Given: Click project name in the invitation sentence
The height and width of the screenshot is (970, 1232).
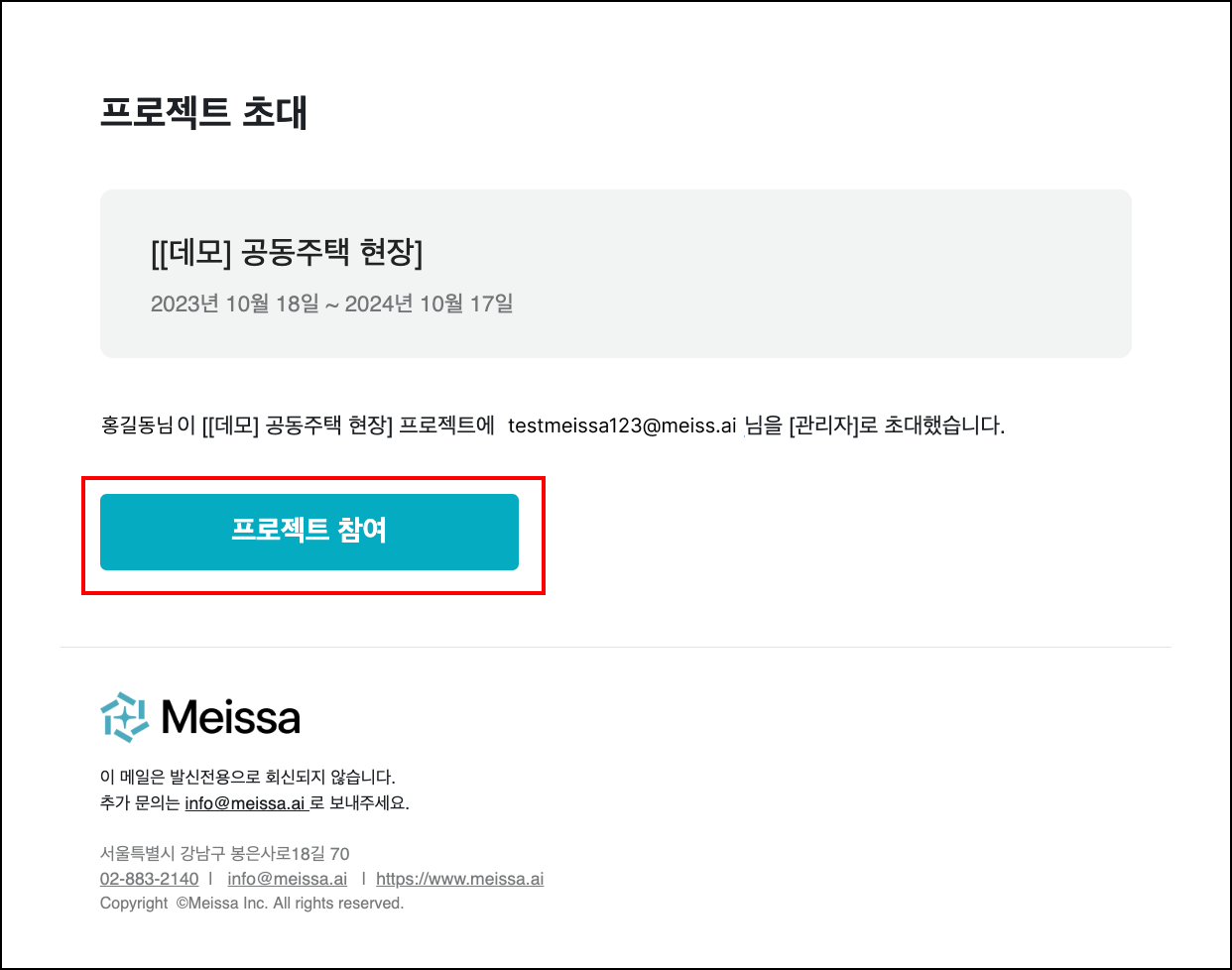Looking at the screenshot, I should pyautogui.click(x=297, y=425).
